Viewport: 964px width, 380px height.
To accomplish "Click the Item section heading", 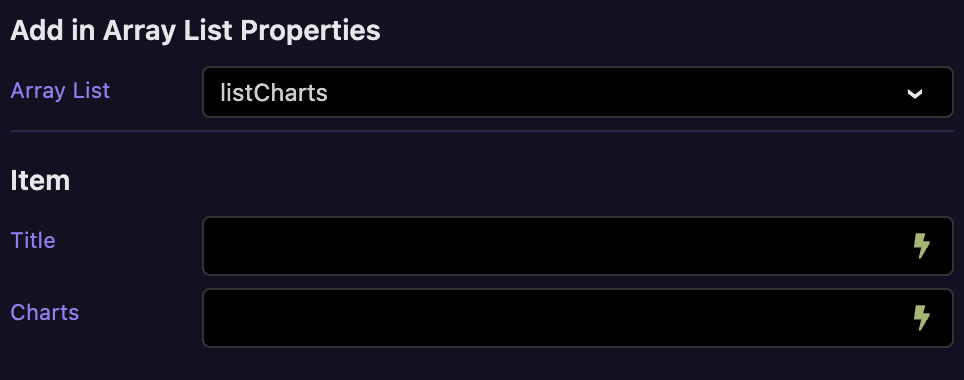I will [x=40, y=181].
